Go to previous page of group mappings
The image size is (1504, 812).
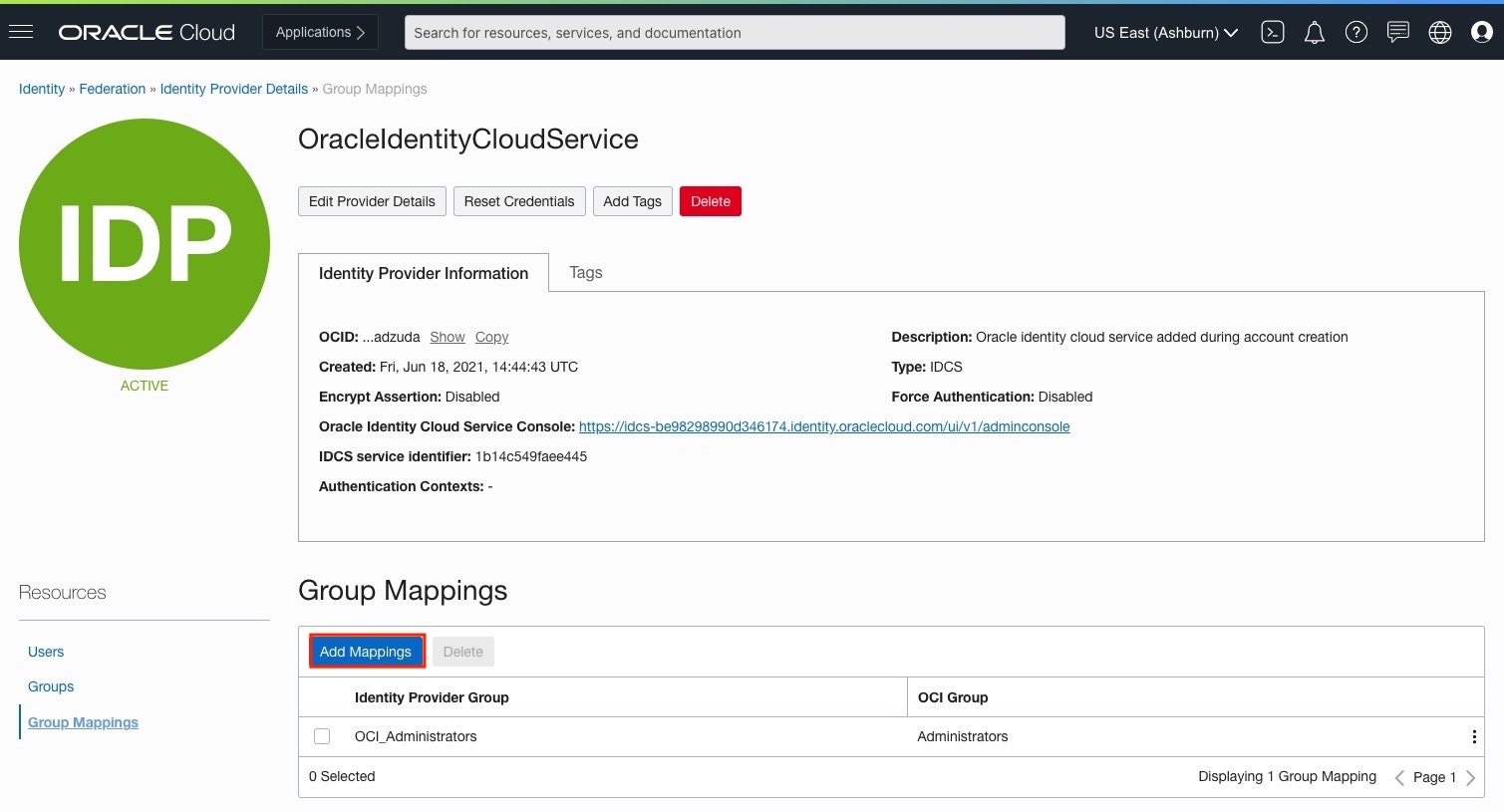1399,778
